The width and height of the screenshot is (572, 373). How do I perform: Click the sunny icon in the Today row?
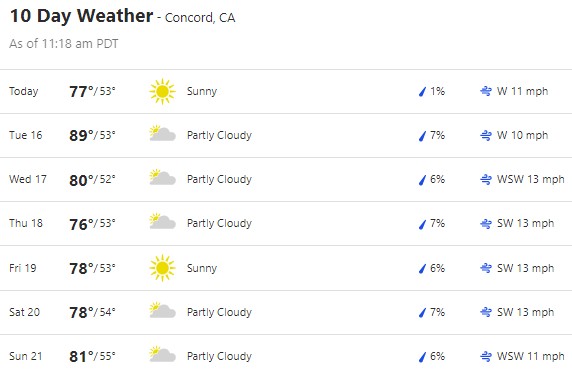tap(162, 91)
